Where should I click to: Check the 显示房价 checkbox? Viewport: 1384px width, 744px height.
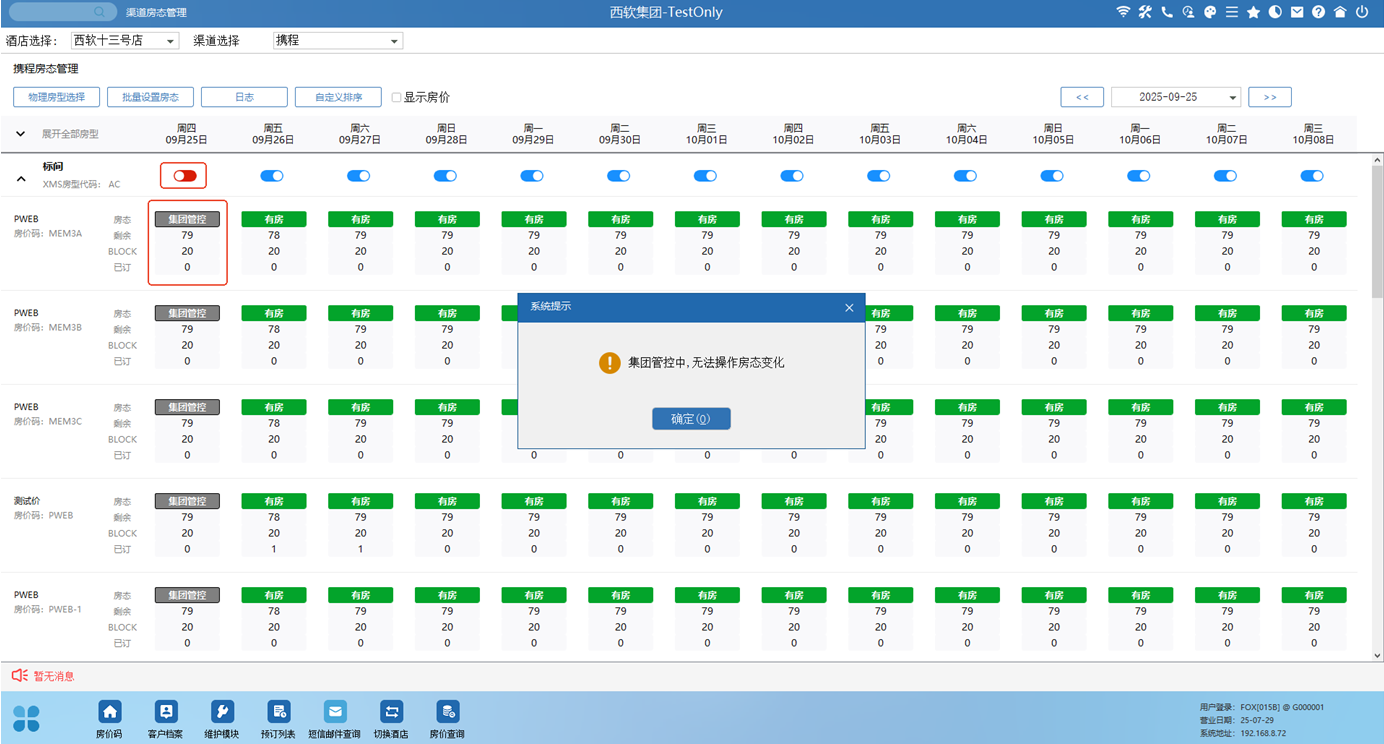click(397, 98)
